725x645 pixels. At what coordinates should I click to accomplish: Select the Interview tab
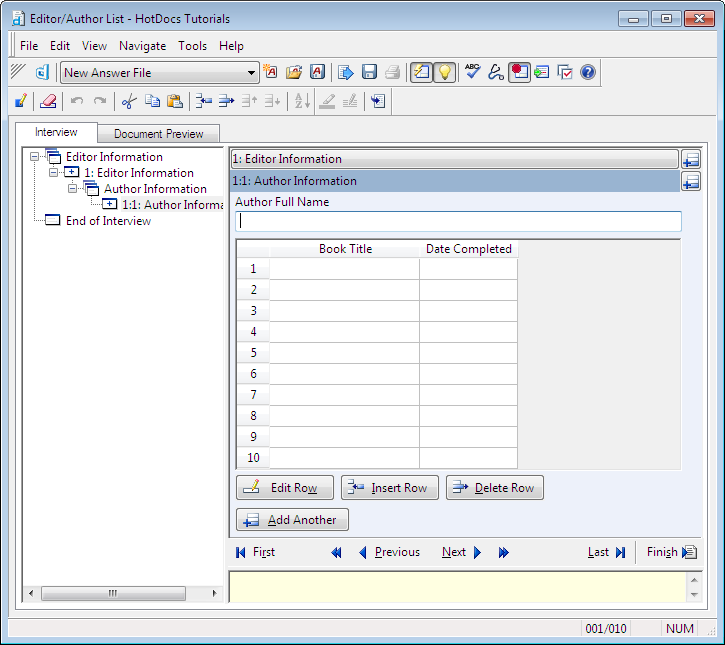(x=56, y=132)
